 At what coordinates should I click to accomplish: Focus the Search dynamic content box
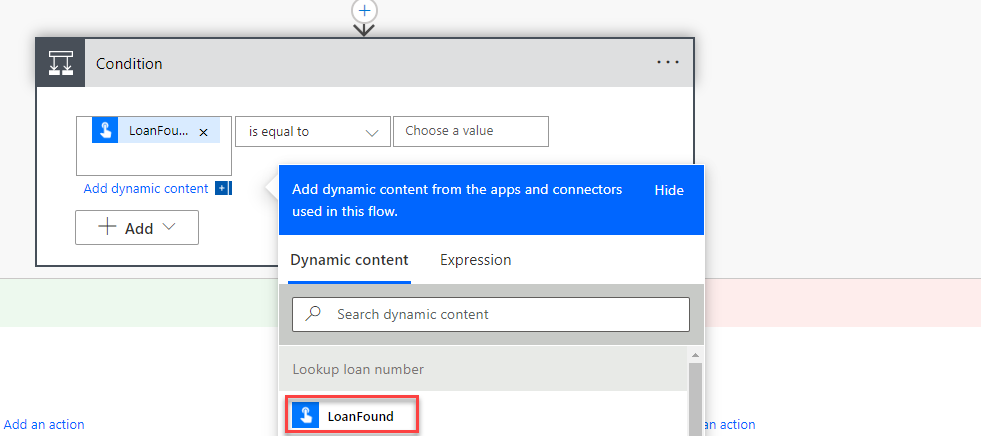pos(500,314)
